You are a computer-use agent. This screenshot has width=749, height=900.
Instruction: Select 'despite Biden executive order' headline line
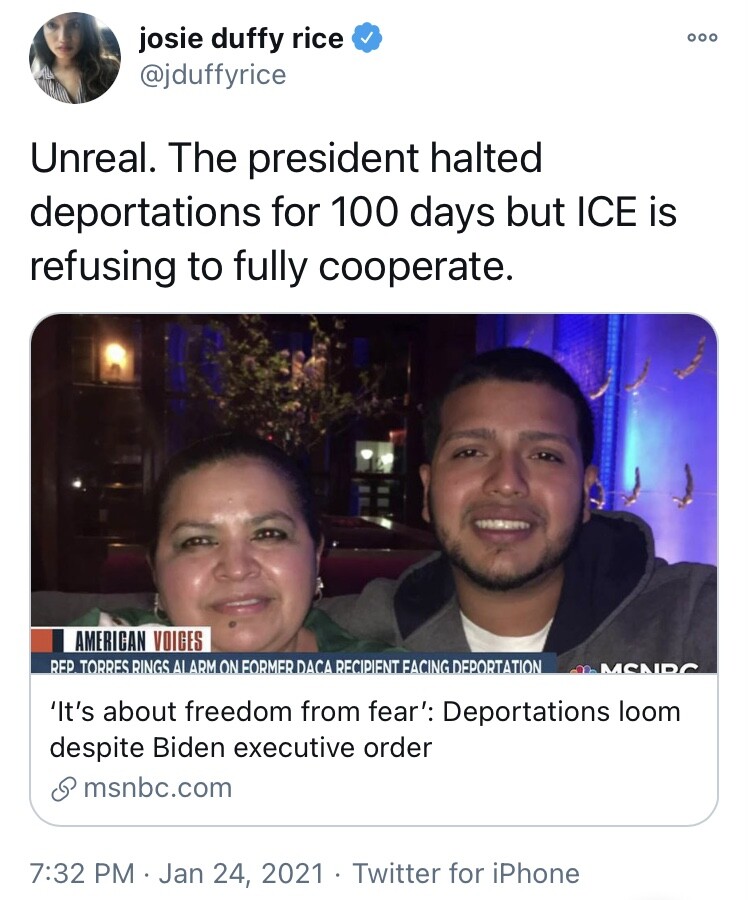[240, 748]
